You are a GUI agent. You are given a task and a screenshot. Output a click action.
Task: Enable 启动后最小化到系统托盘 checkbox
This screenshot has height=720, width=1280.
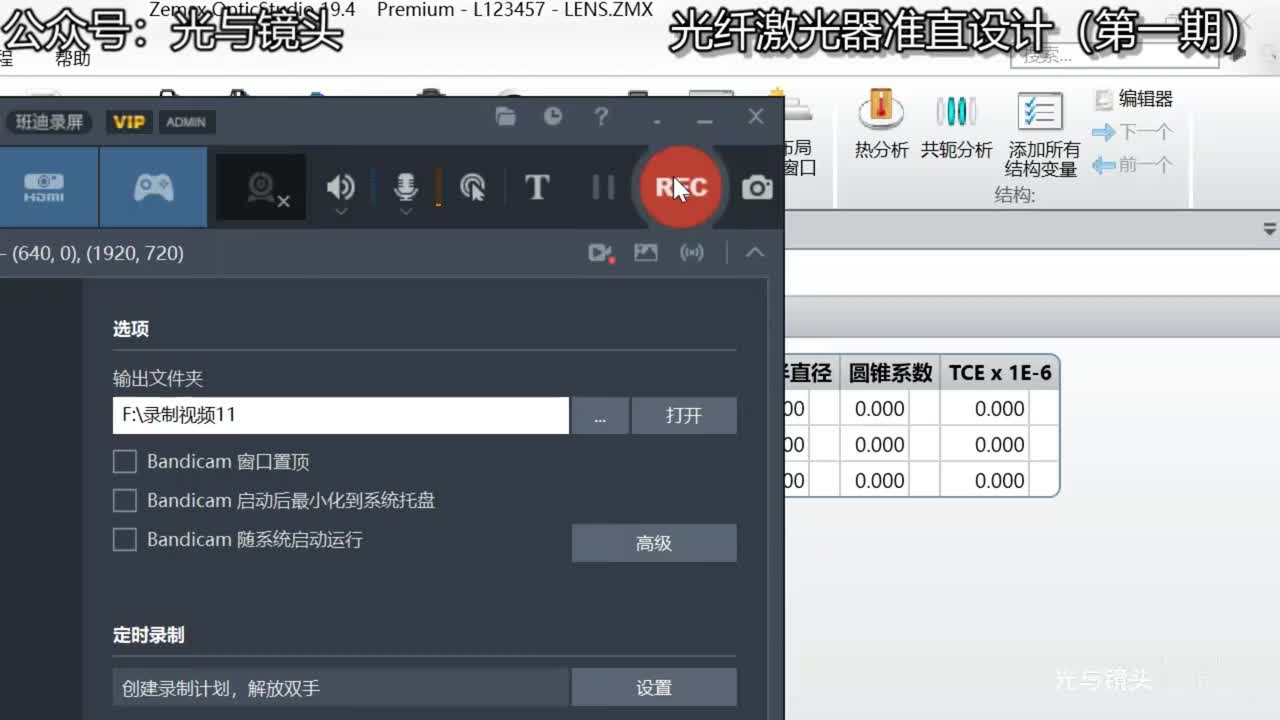(x=125, y=500)
